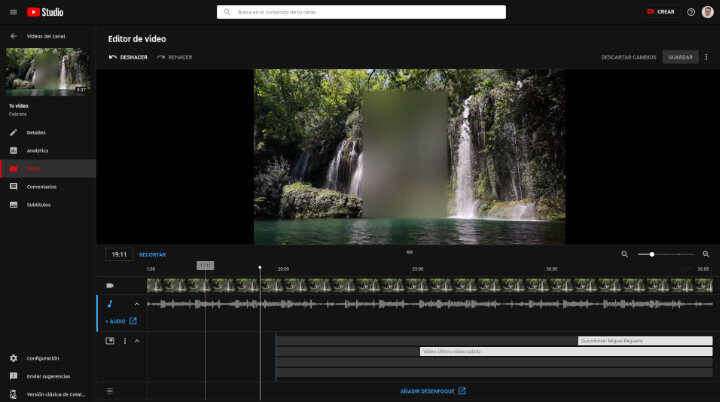Click + Audio link
This screenshot has height=402, width=720.
point(115,321)
